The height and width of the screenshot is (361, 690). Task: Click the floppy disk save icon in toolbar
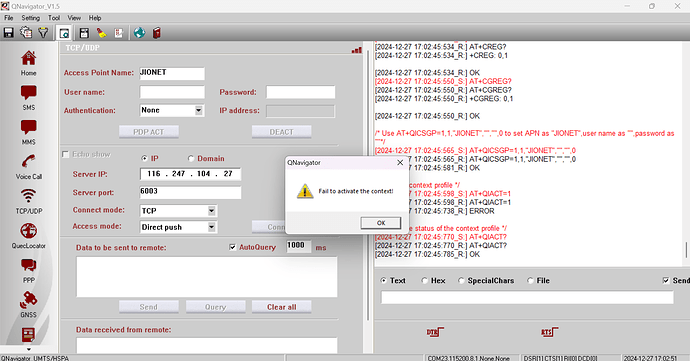tap(8, 33)
